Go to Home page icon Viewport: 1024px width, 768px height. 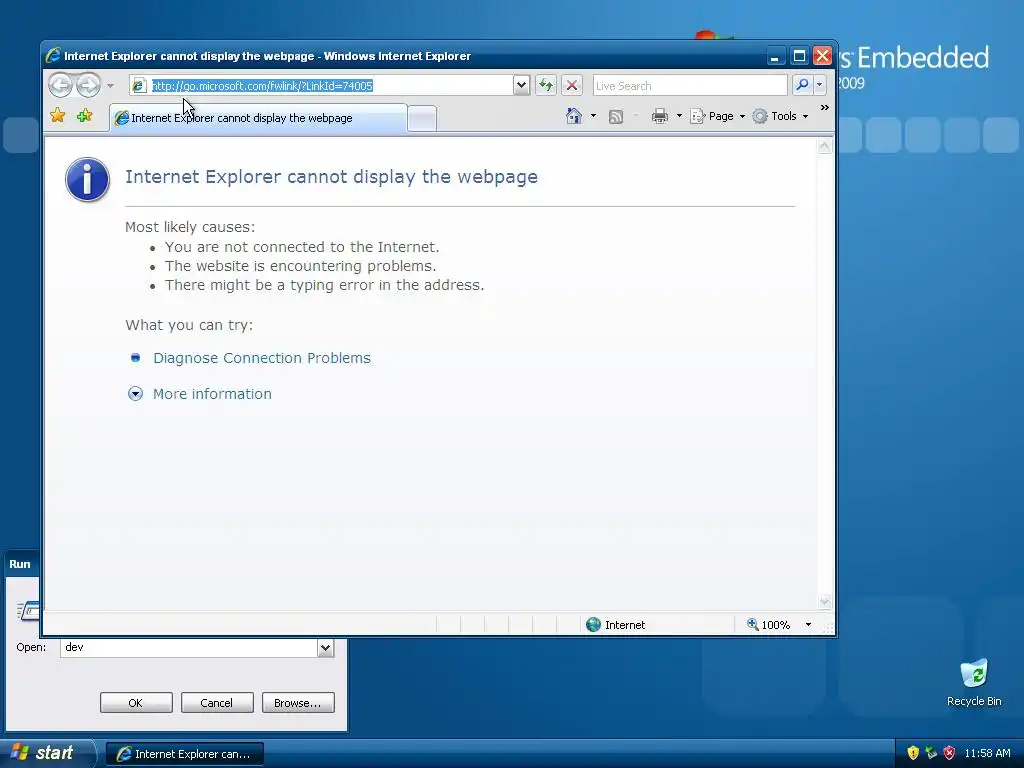click(573, 116)
